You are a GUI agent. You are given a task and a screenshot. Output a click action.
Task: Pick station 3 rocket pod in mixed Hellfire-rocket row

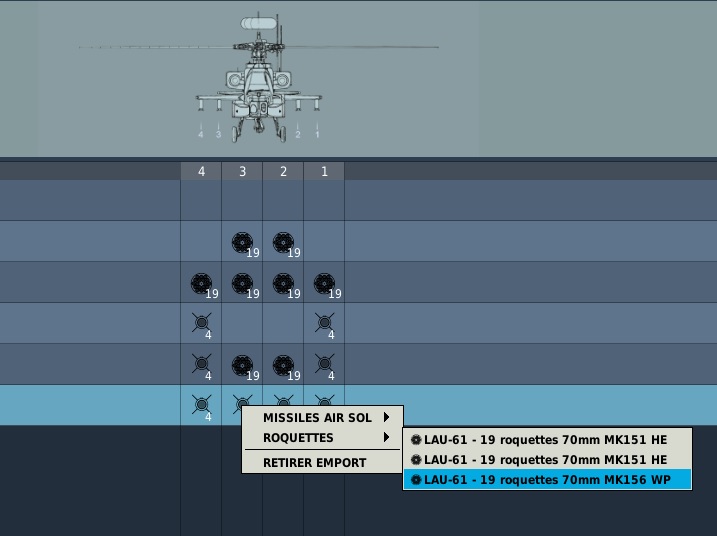point(242,366)
